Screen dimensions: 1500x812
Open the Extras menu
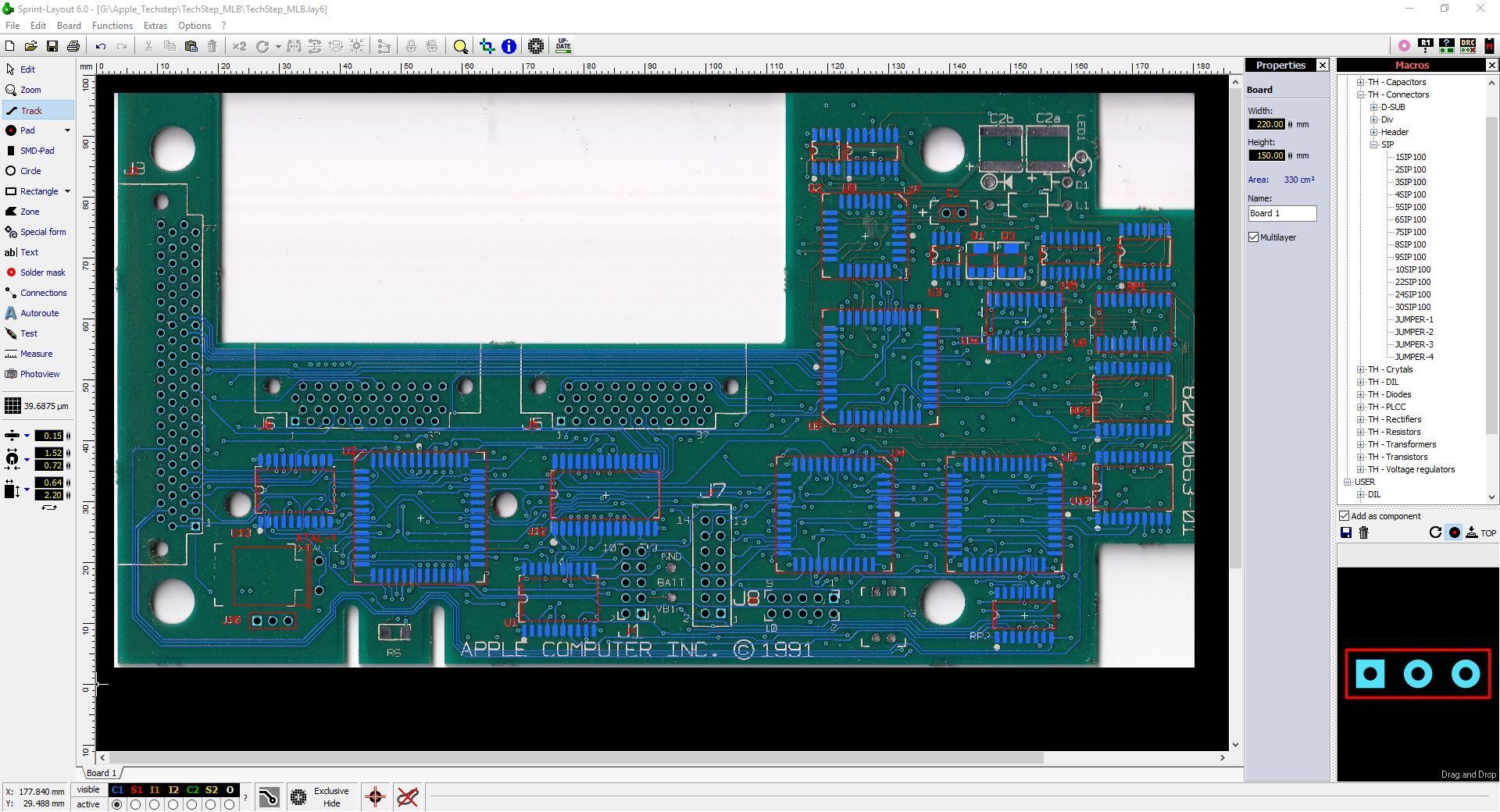pyautogui.click(x=155, y=26)
